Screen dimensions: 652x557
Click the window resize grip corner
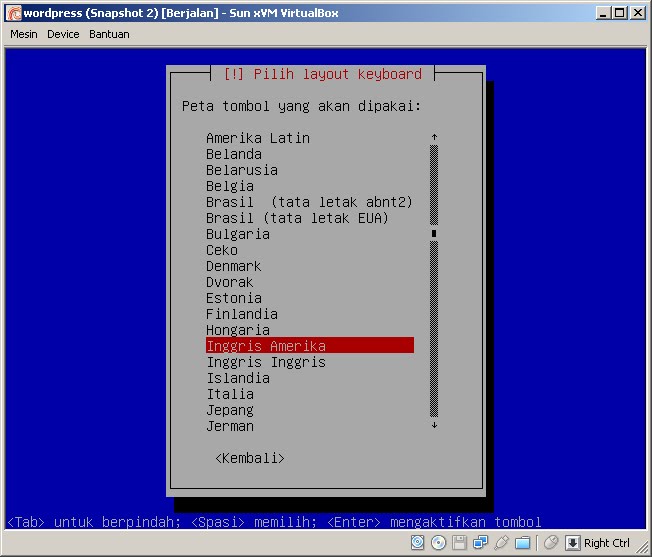pos(643,546)
